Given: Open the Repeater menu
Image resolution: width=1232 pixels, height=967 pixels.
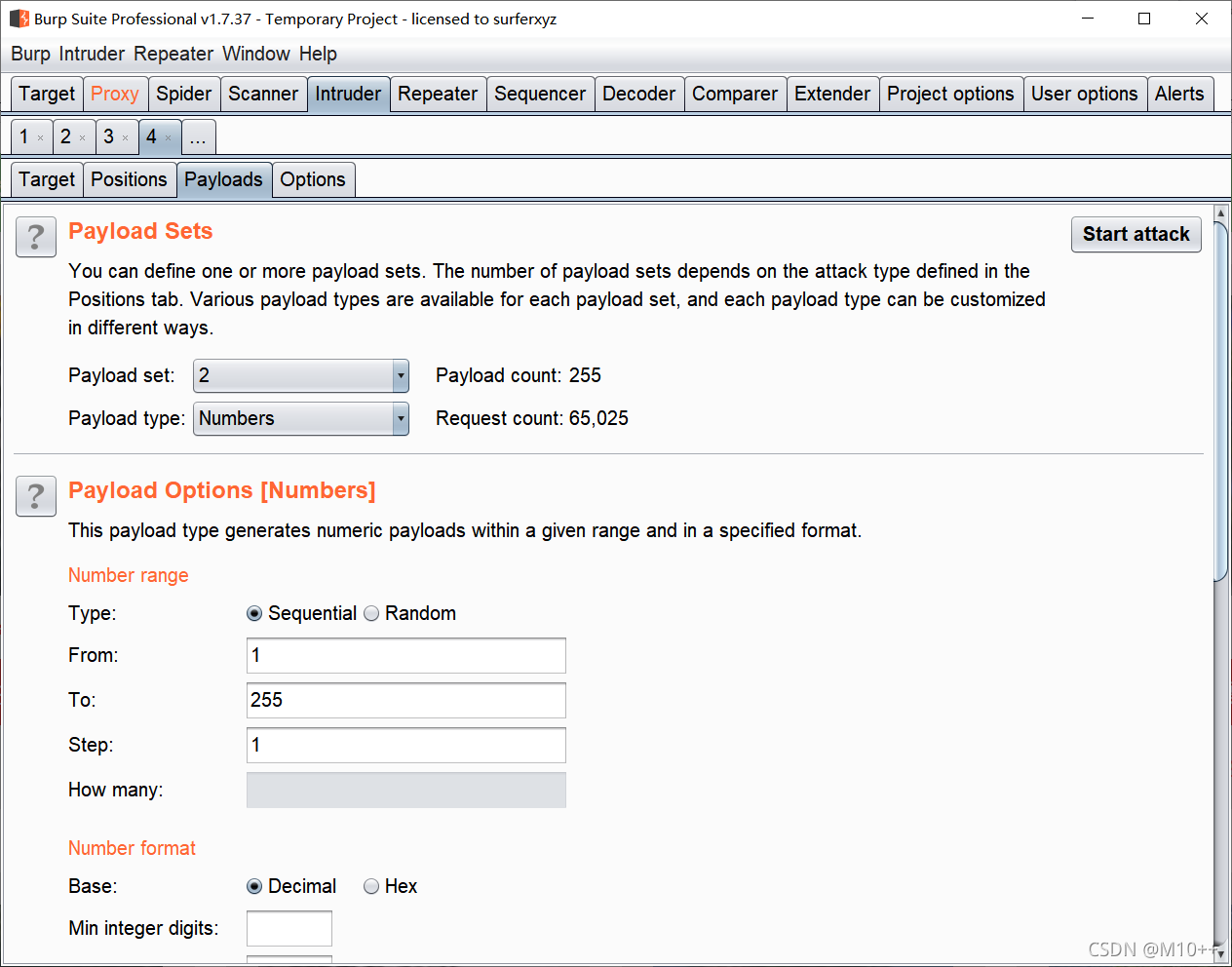Looking at the screenshot, I should (x=173, y=54).
